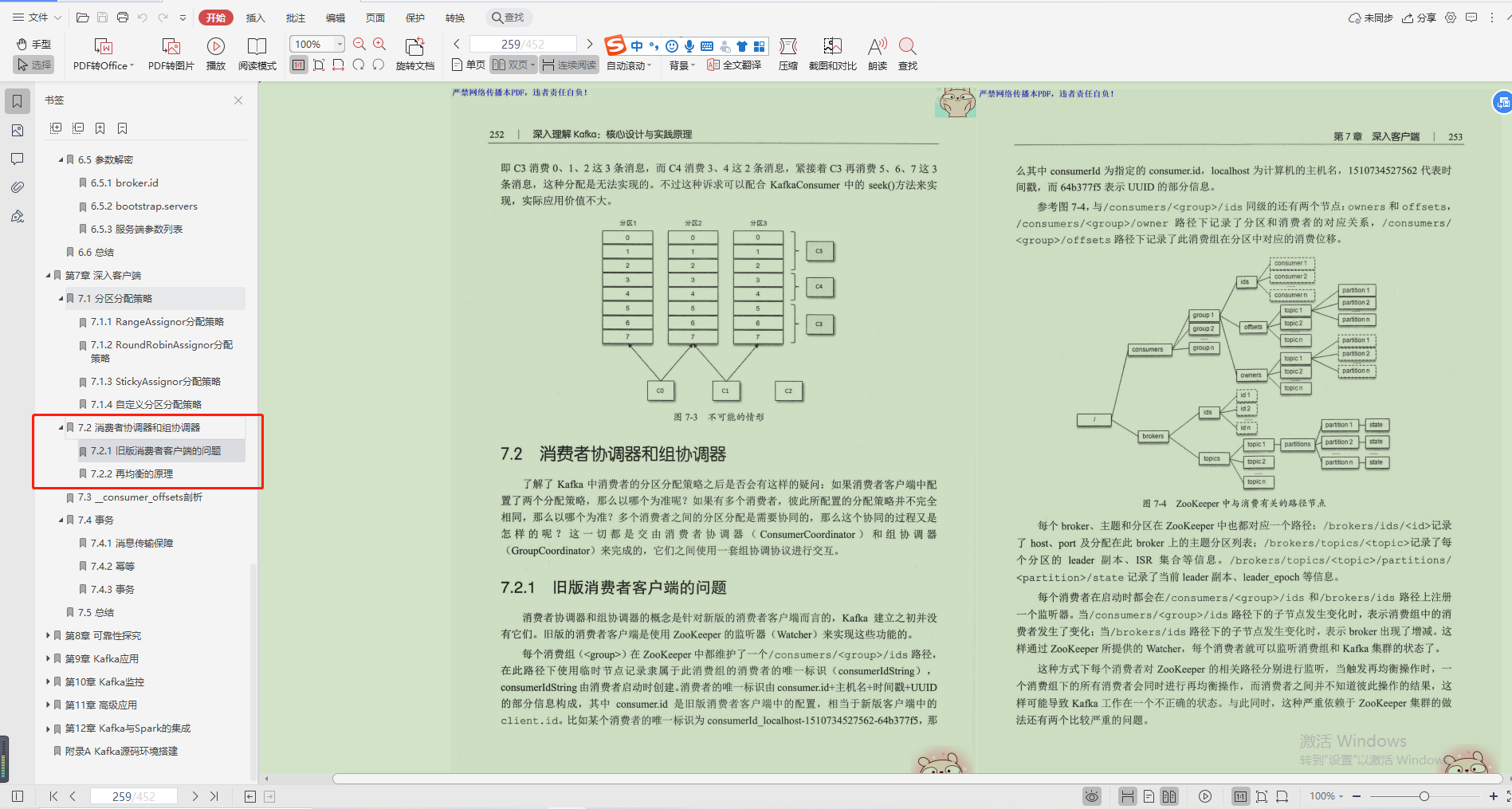The width and height of the screenshot is (1512, 809).
Task: Activate the selection tool (选择)
Action: pyautogui.click(x=34, y=65)
